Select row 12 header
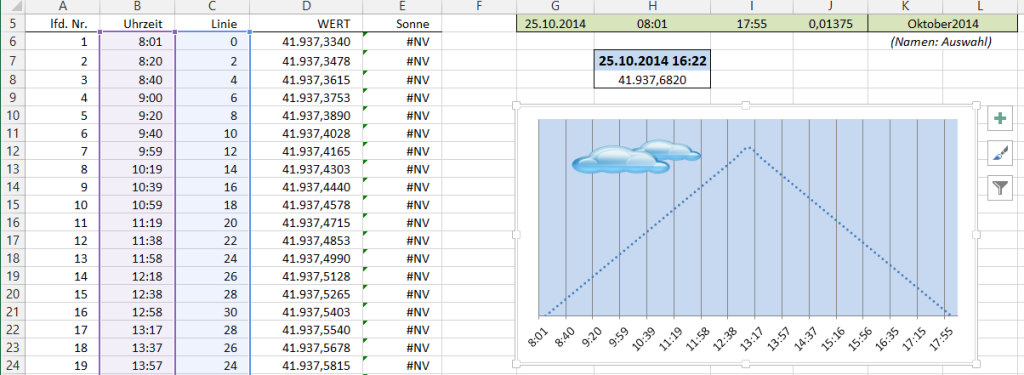The width and height of the screenshot is (1024, 375). point(14,152)
